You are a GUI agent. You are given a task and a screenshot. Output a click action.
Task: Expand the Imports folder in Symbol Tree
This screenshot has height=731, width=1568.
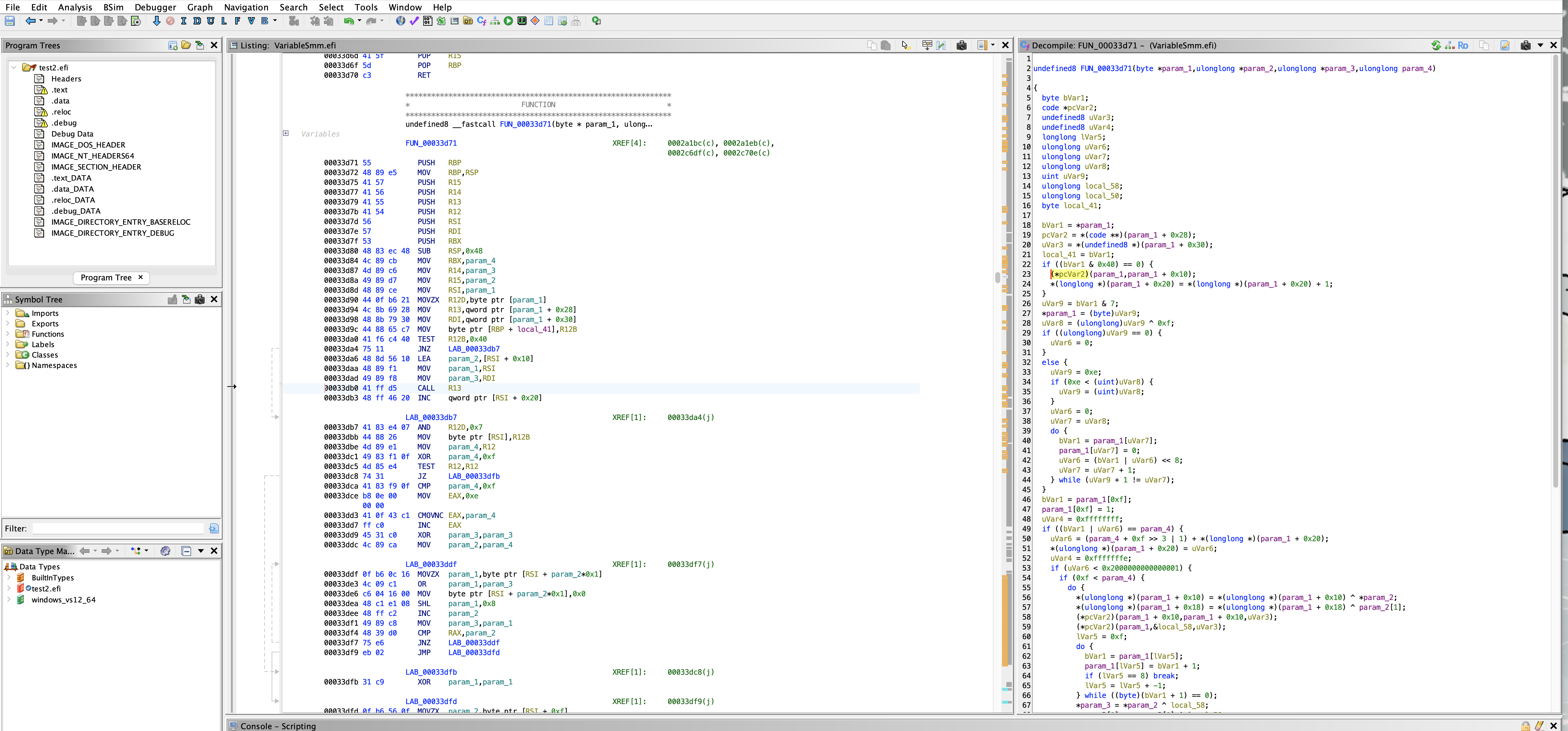(7, 313)
